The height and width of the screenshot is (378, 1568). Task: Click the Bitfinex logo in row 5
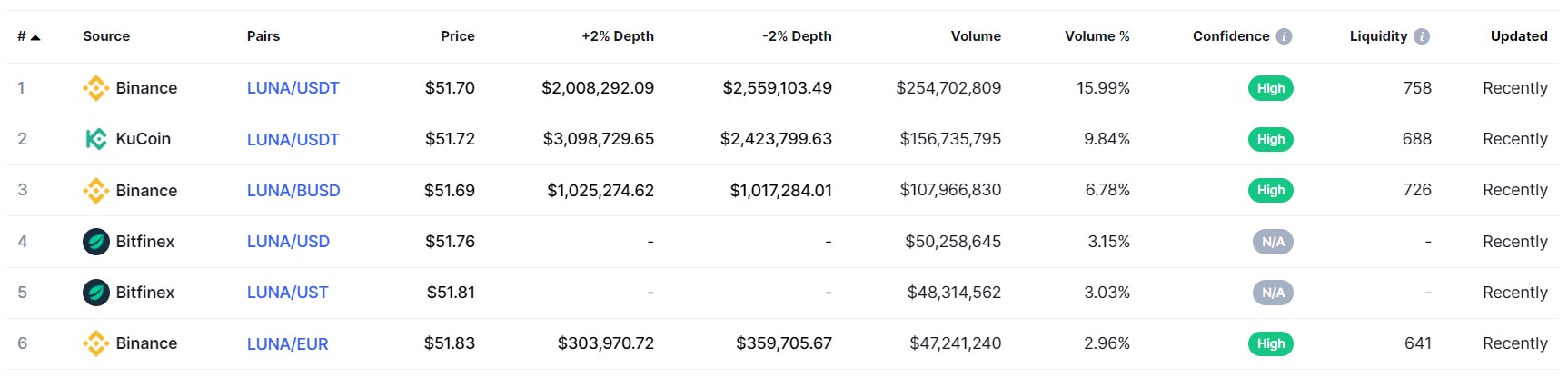pyautogui.click(x=95, y=293)
